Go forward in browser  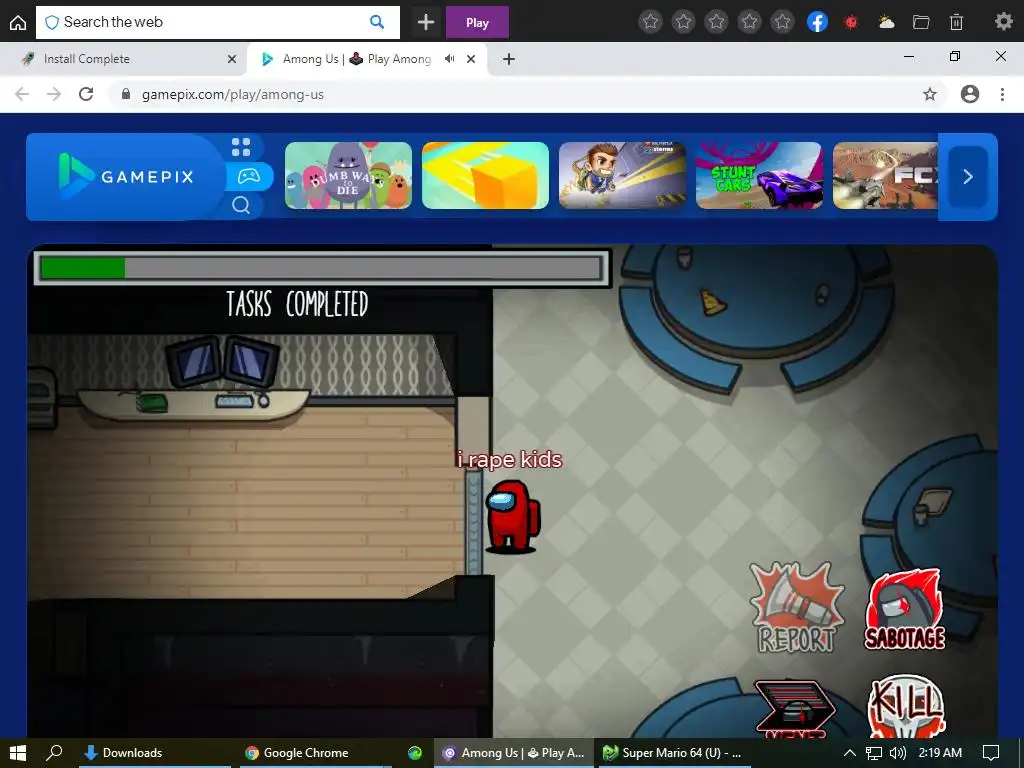click(54, 94)
